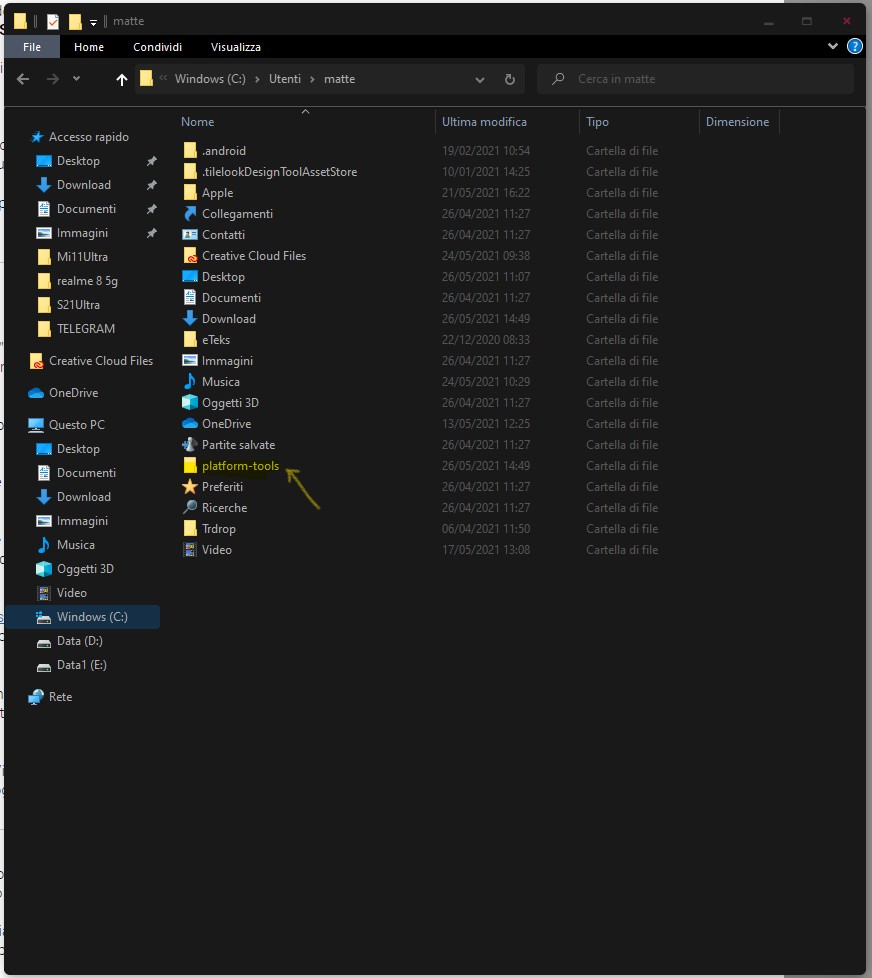This screenshot has width=872, height=978.
Task: Open the Help question mark icon
Action: (854, 46)
